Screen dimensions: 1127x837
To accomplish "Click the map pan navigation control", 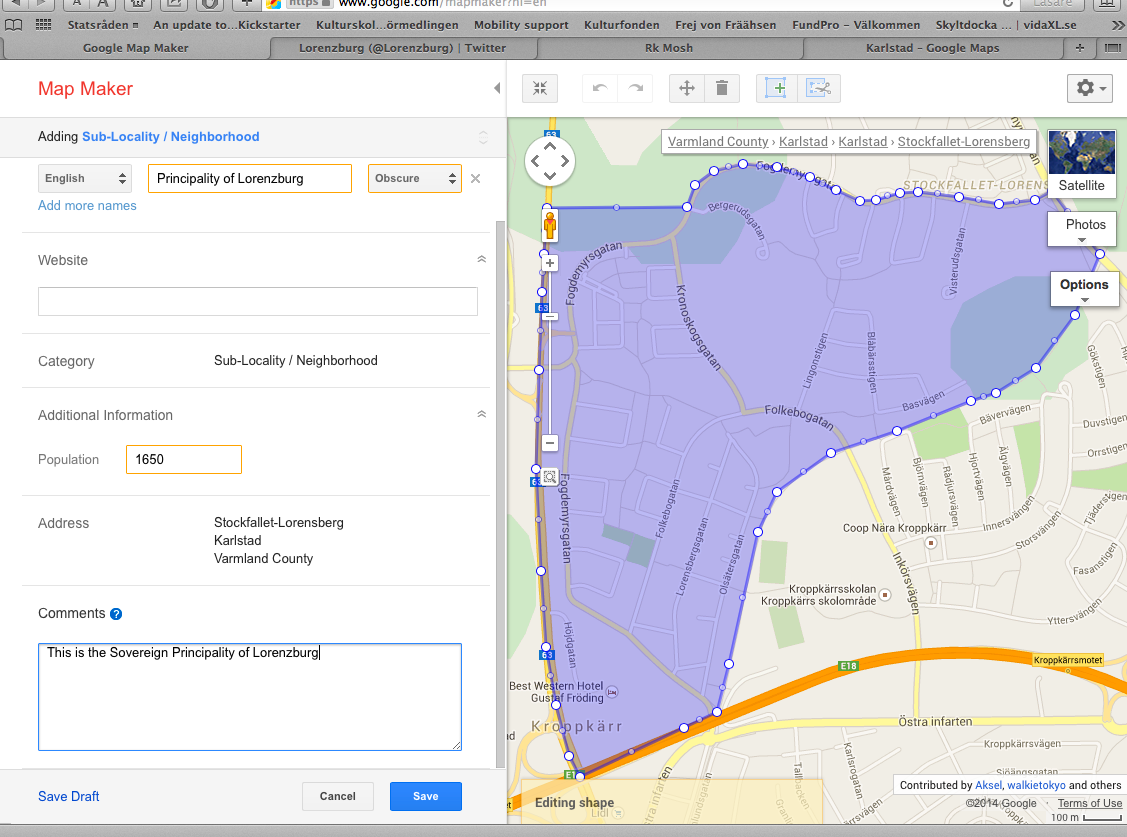I will coord(550,161).
